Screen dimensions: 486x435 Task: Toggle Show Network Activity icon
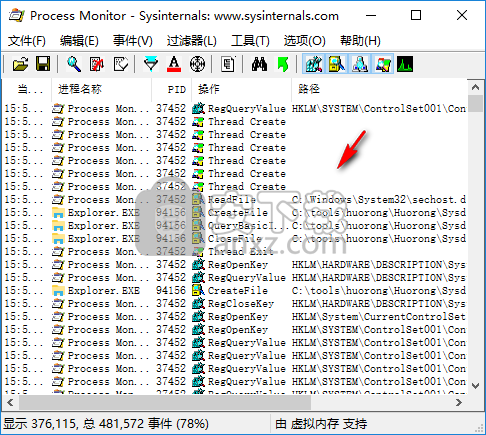(360, 64)
